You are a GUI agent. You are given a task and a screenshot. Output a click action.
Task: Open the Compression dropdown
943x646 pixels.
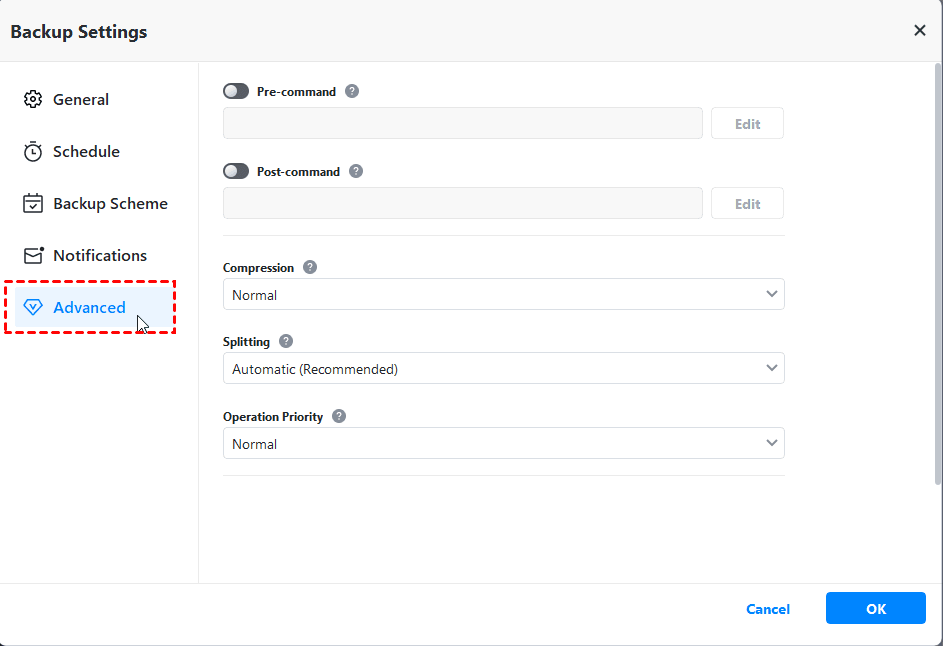(503, 295)
